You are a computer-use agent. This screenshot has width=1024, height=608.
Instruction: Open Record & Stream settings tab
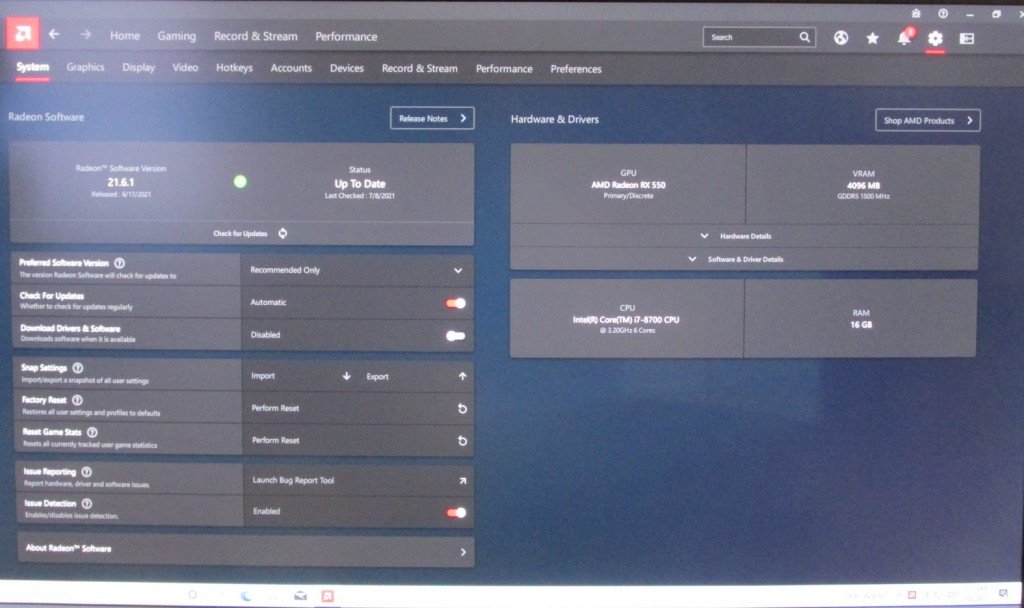(x=420, y=69)
